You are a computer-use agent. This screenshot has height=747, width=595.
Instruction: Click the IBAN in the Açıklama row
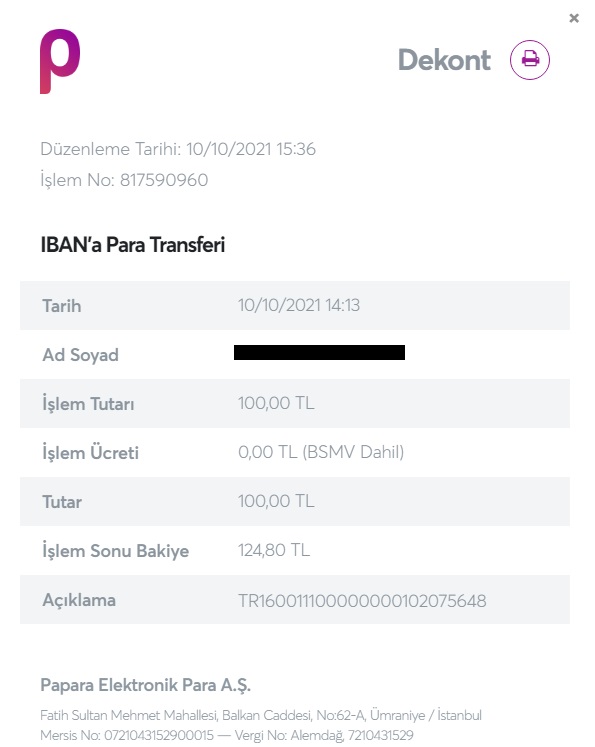pos(362,600)
